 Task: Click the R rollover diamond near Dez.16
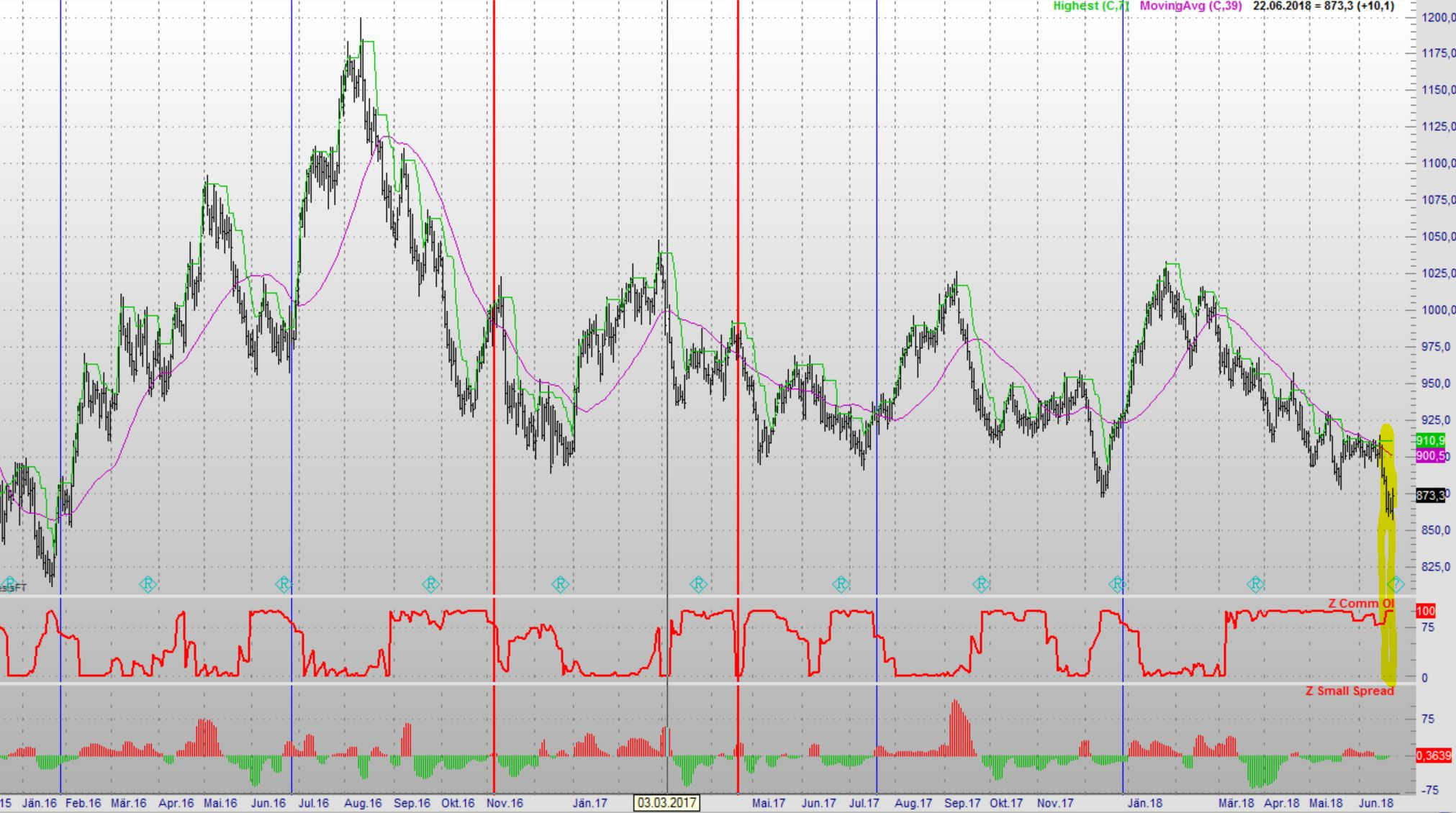[560, 585]
